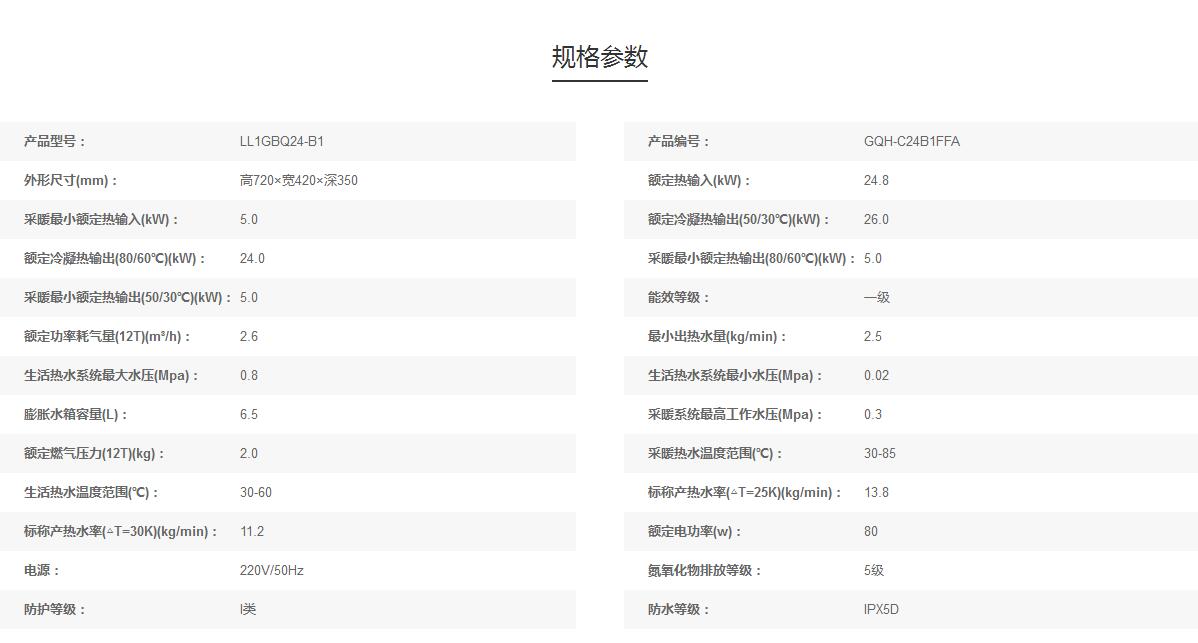Select protection class value I类
This screenshot has height=643, width=1198.
248,609
